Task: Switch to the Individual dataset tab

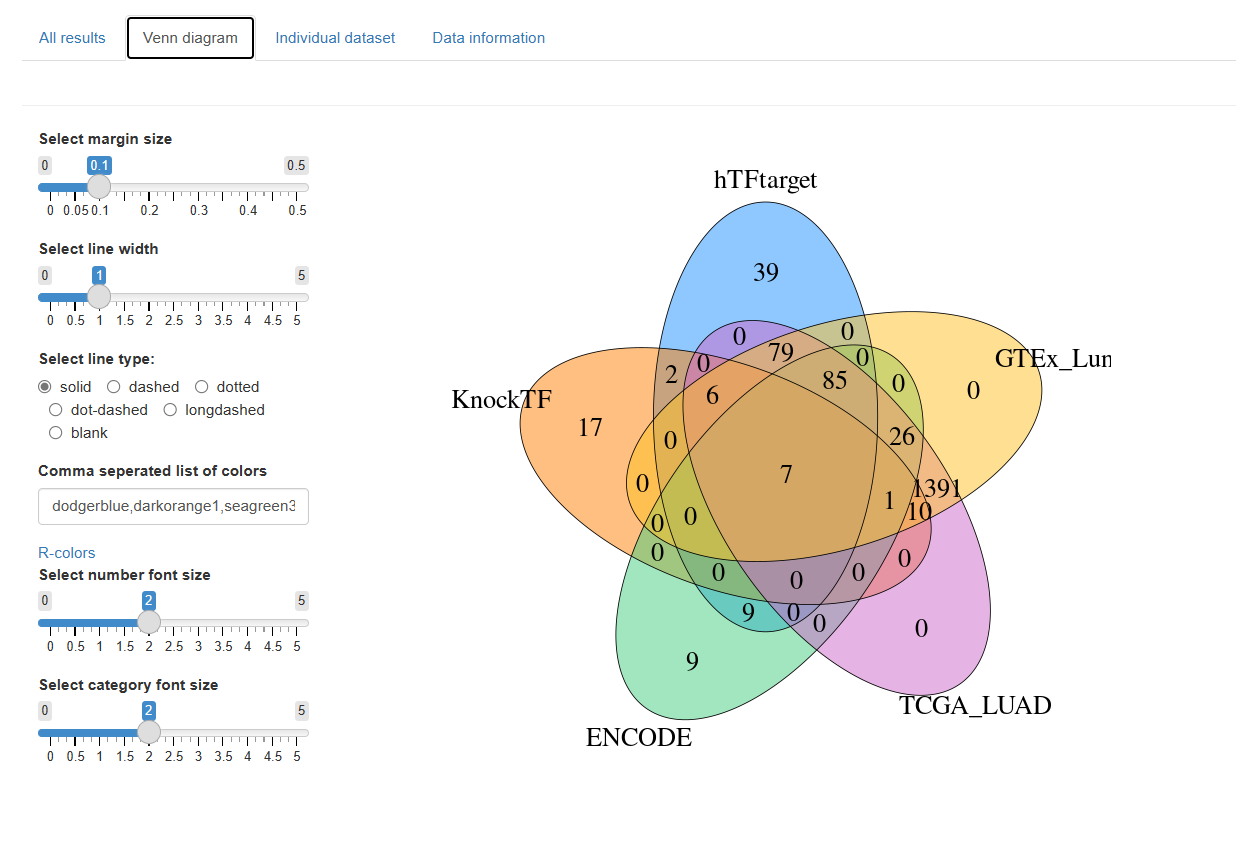Action: coord(335,38)
